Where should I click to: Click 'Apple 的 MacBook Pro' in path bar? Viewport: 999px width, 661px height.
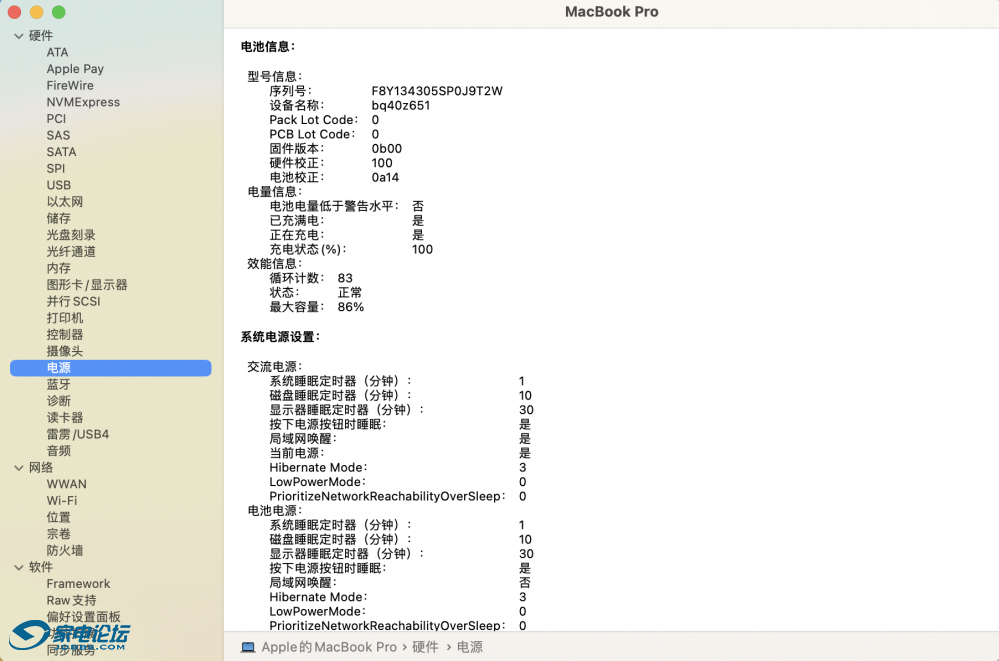(329, 647)
